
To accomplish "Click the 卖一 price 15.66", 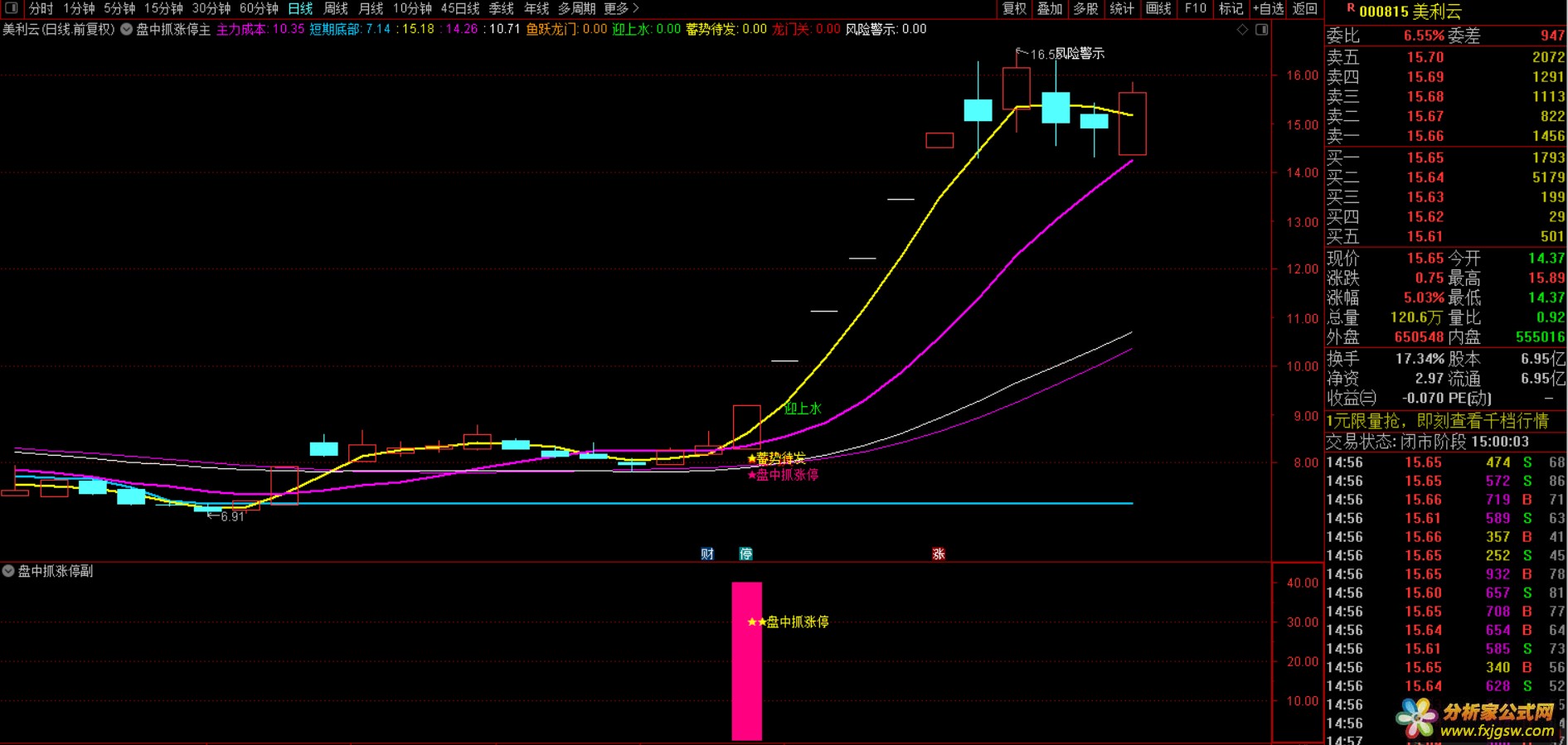I will [x=1425, y=136].
